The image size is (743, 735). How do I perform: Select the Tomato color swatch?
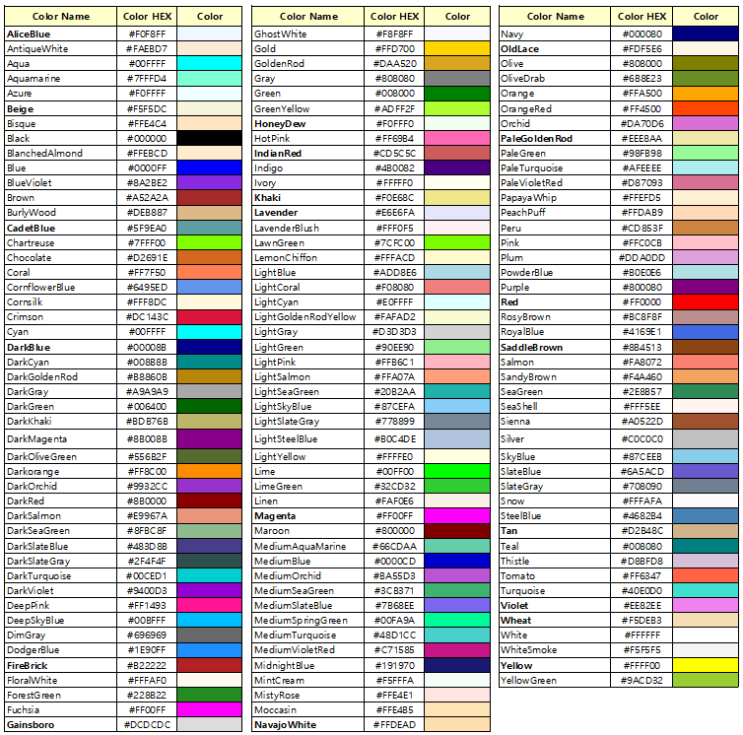click(706, 575)
